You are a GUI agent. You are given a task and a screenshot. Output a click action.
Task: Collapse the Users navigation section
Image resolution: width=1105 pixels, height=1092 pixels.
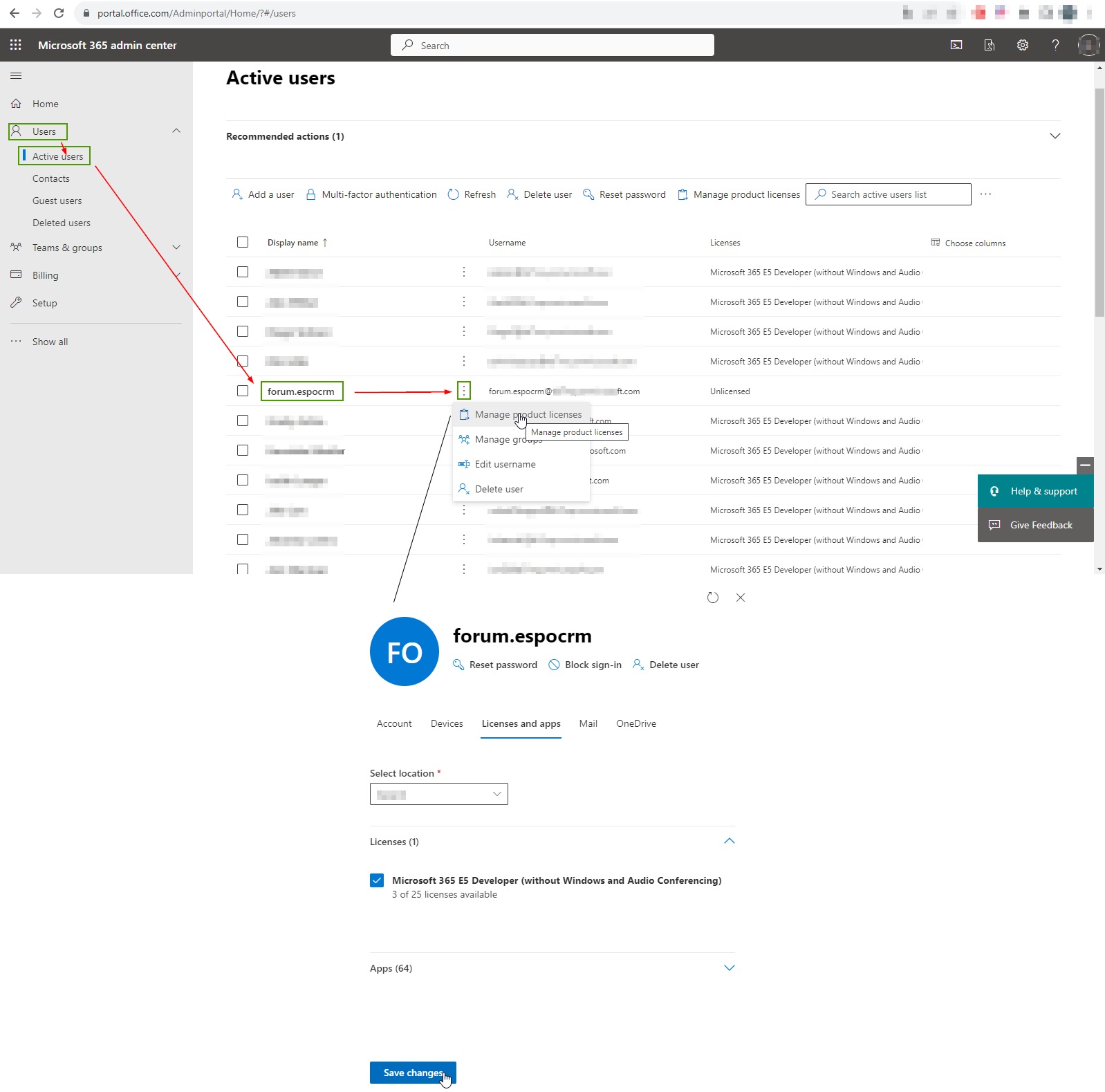click(x=176, y=131)
